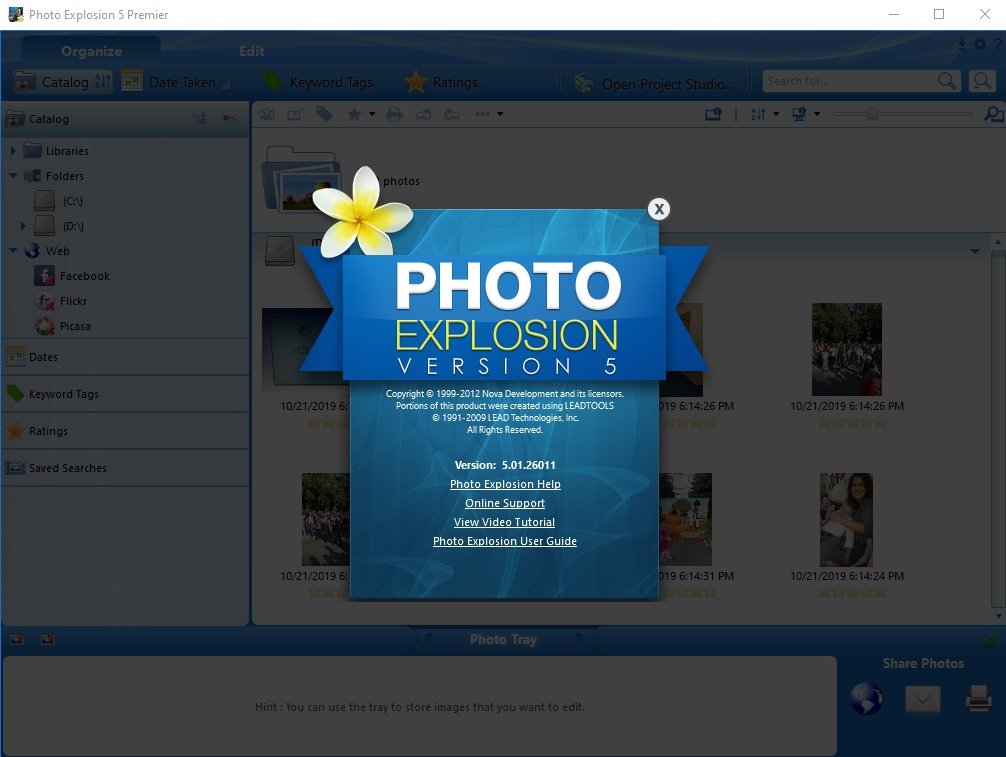The image size is (1006, 757).
Task: Open the star rating dropdown arrow
Action: click(x=372, y=114)
